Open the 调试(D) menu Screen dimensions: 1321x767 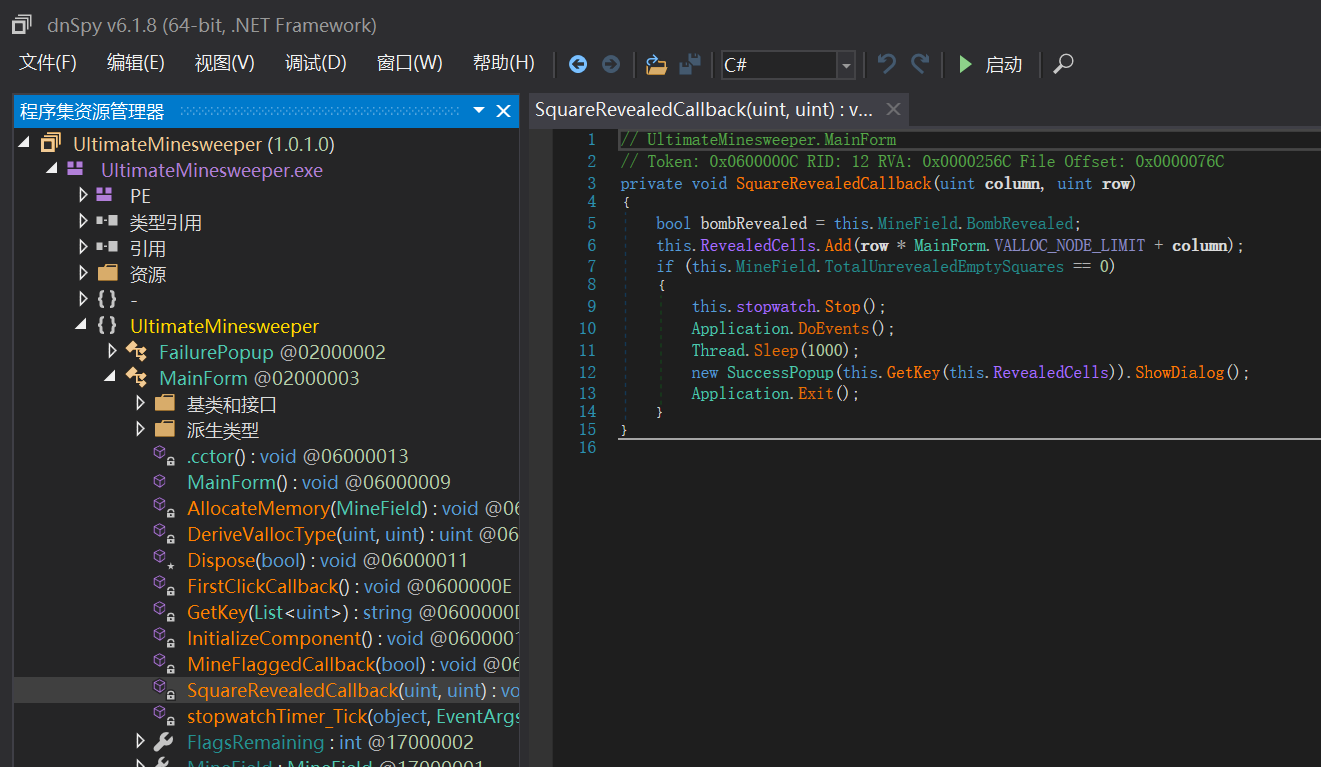(x=315, y=63)
